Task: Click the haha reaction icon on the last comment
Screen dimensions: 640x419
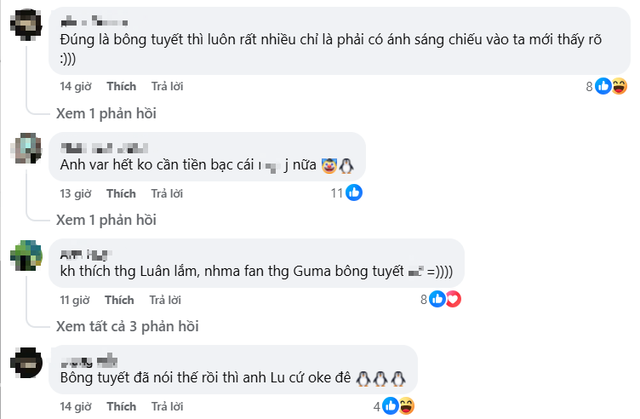Action: (407, 406)
